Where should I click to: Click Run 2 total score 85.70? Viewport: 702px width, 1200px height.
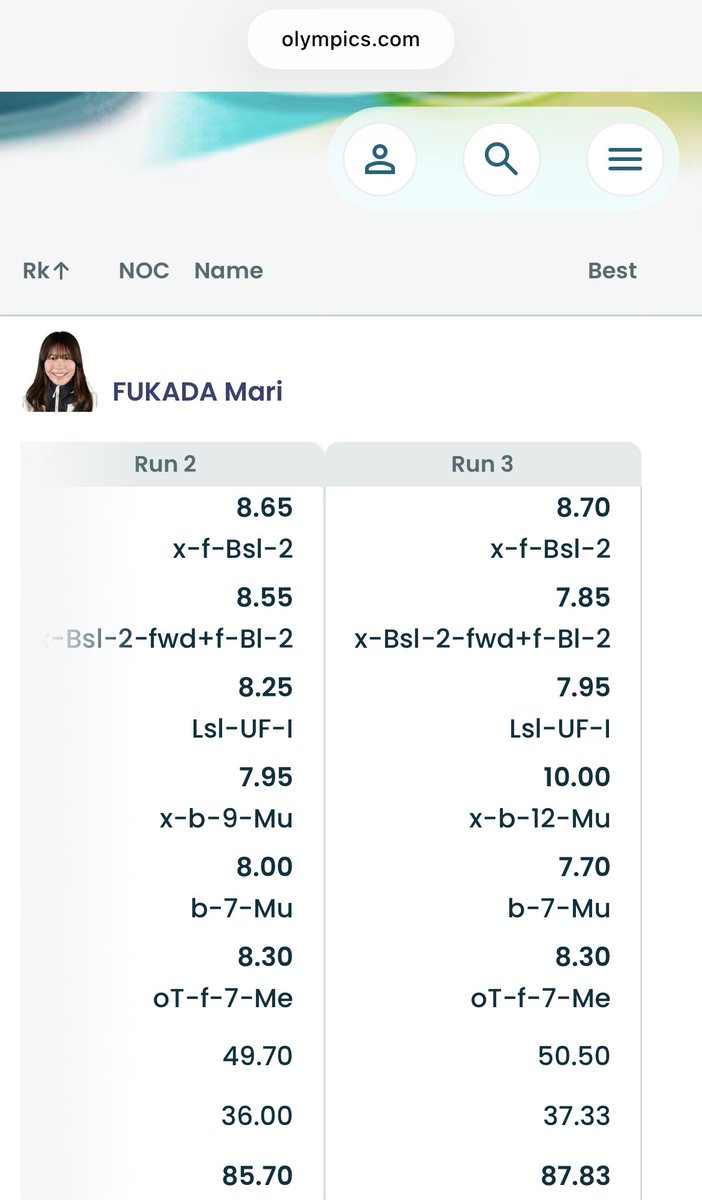point(257,1175)
